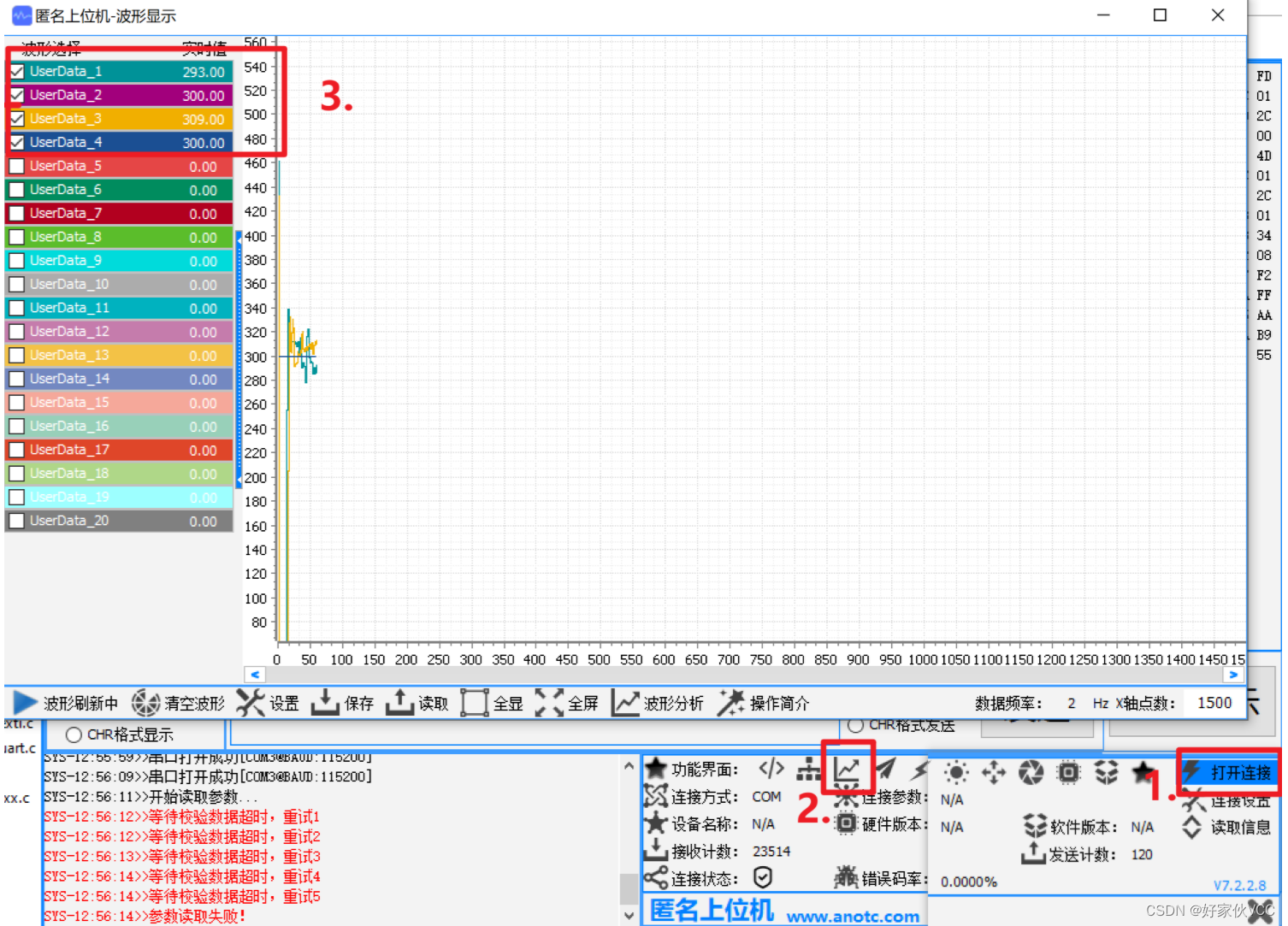The height and width of the screenshot is (926, 1288).
Task: Pause the waveform refresh play button
Action: point(25,703)
